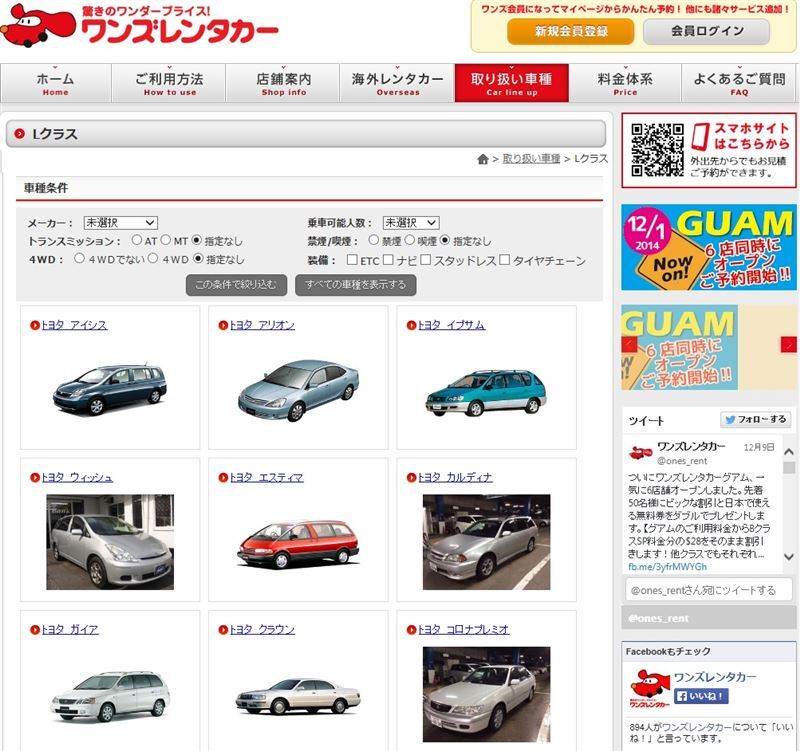Select 指定なし for transmission

tap(196, 240)
